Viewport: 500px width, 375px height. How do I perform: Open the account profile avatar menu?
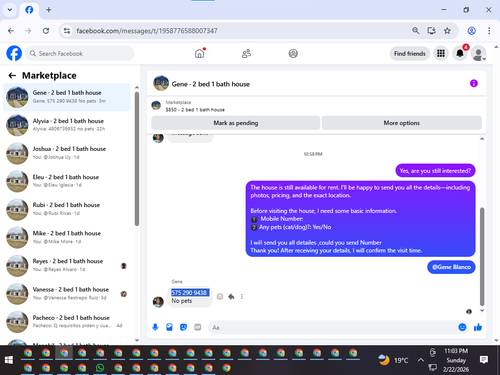click(x=478, y=53)
